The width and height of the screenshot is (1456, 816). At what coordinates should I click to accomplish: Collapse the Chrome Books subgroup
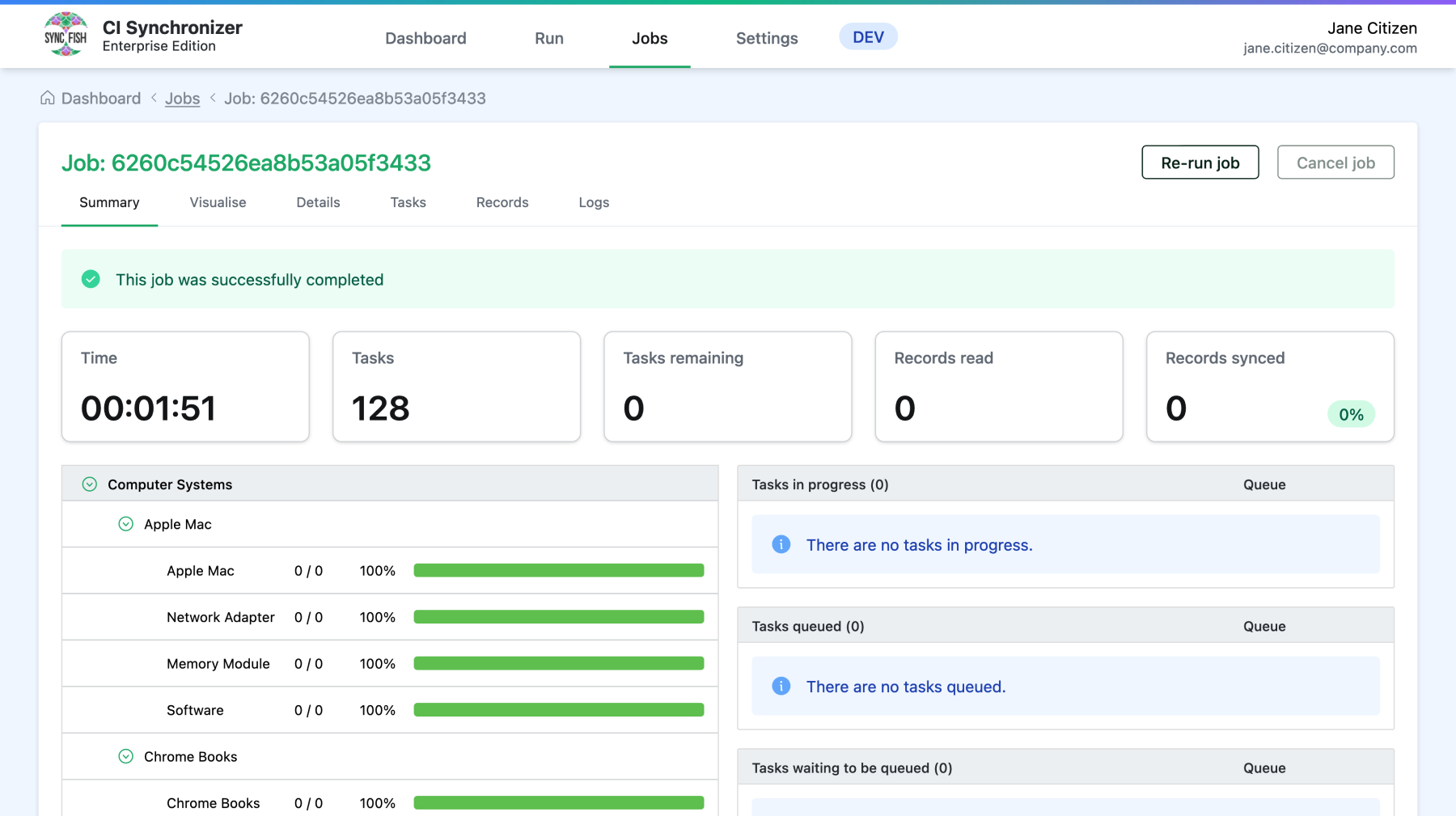click(126, 756)
